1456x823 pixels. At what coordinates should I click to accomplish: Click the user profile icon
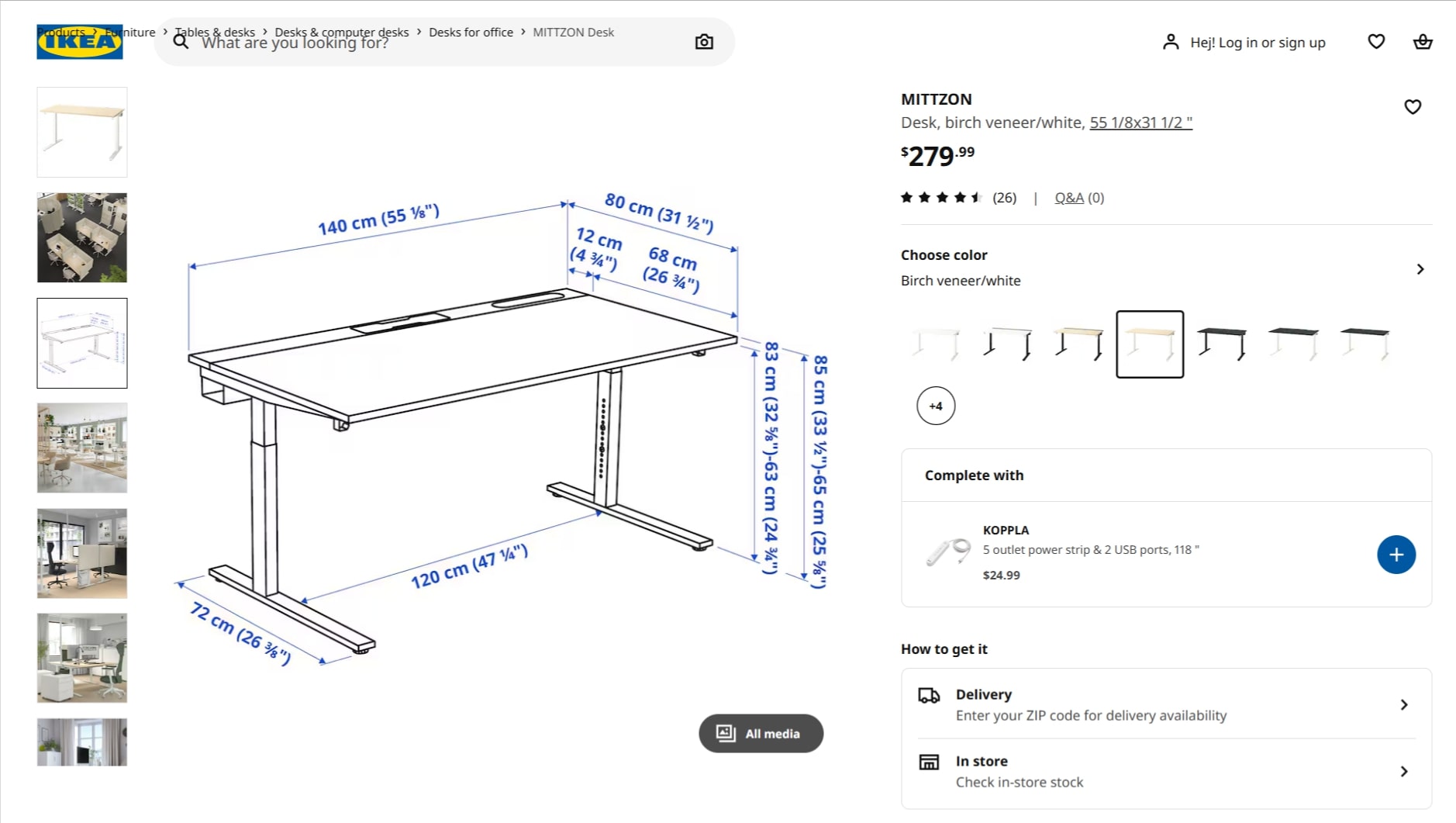1171,42
